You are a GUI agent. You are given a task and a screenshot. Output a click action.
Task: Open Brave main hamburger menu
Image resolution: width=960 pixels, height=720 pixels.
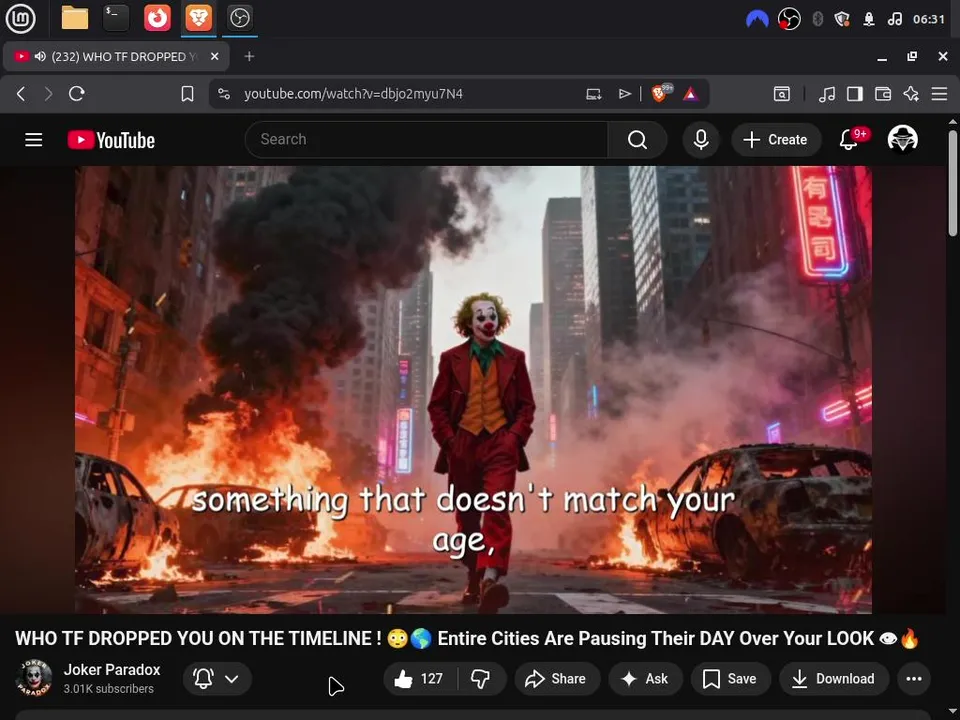[x=939, y=94]
